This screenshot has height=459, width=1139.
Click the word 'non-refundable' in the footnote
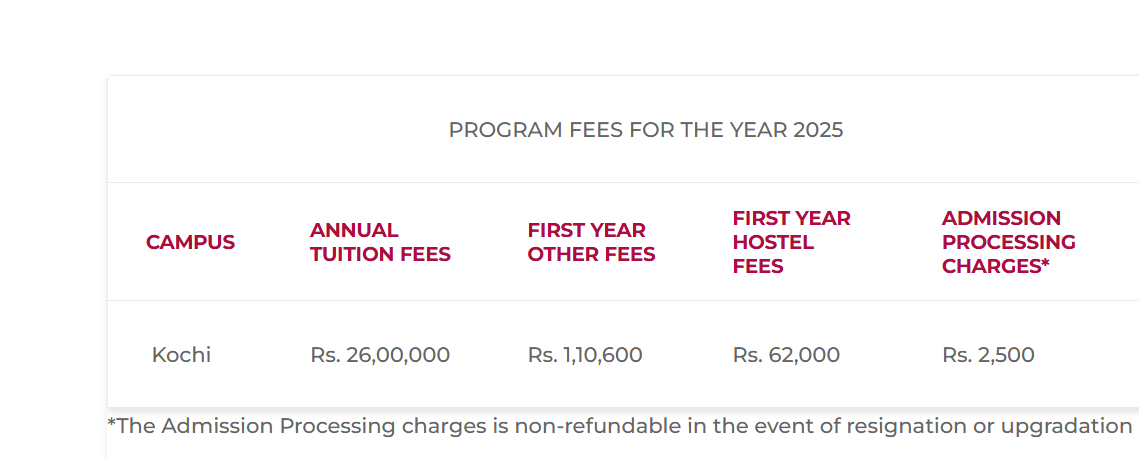click(x=597, y=426)
